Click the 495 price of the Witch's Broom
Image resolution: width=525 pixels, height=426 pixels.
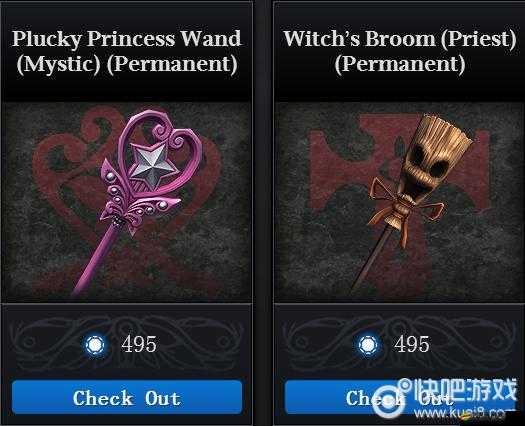[411, 344]
